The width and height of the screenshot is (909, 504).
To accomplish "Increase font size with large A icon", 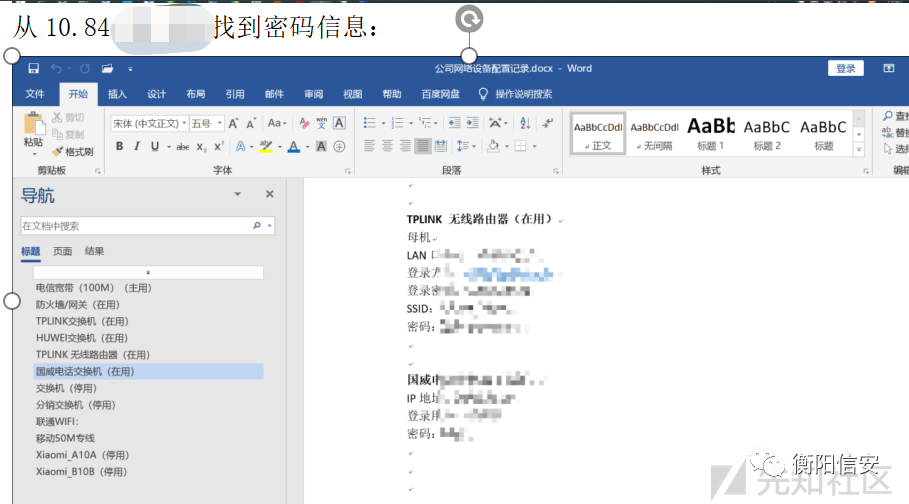I will (x=233, y=124).
